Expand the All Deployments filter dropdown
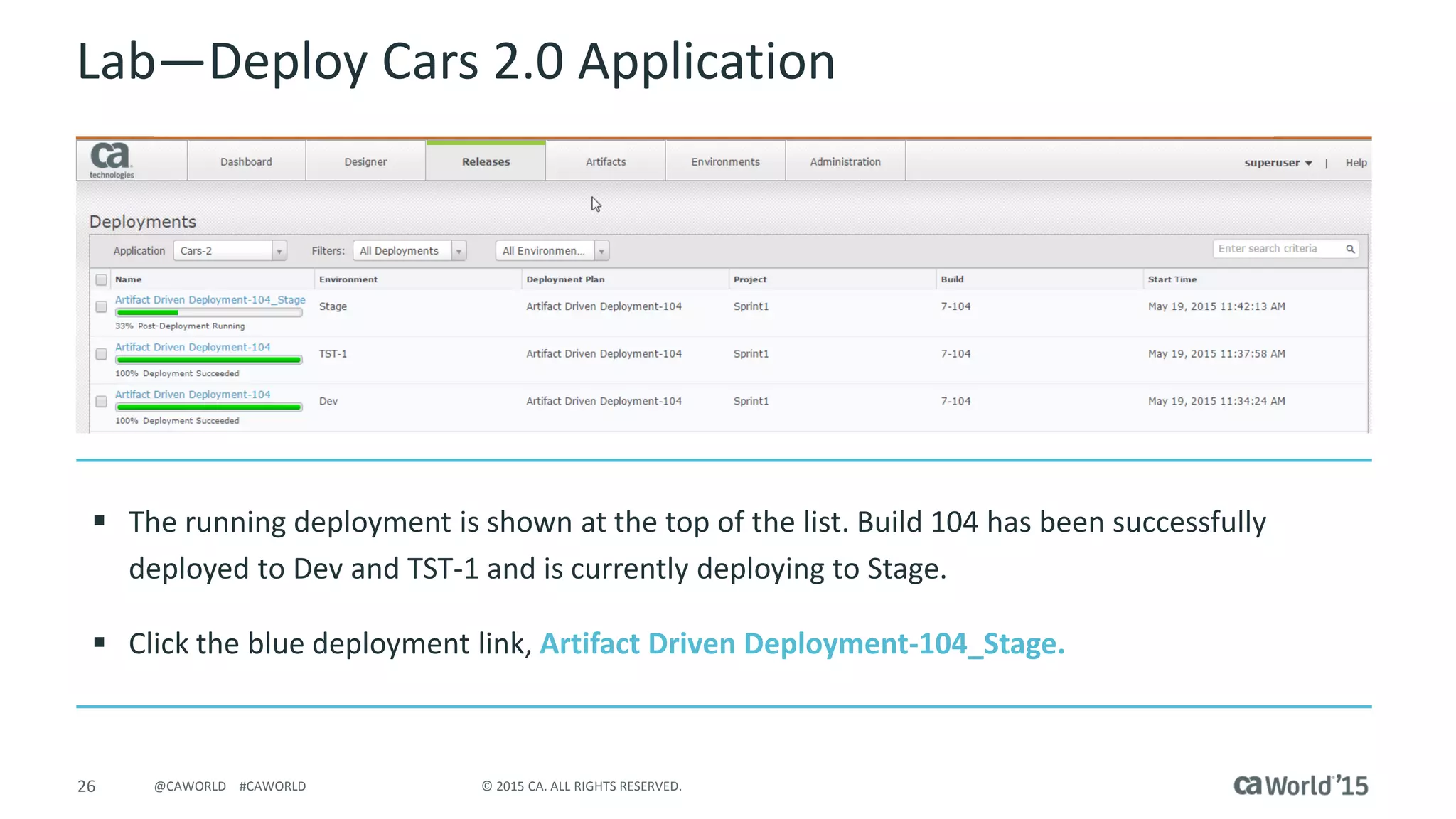This screenshot has width=1456, height=819. [x=409, y=250]
